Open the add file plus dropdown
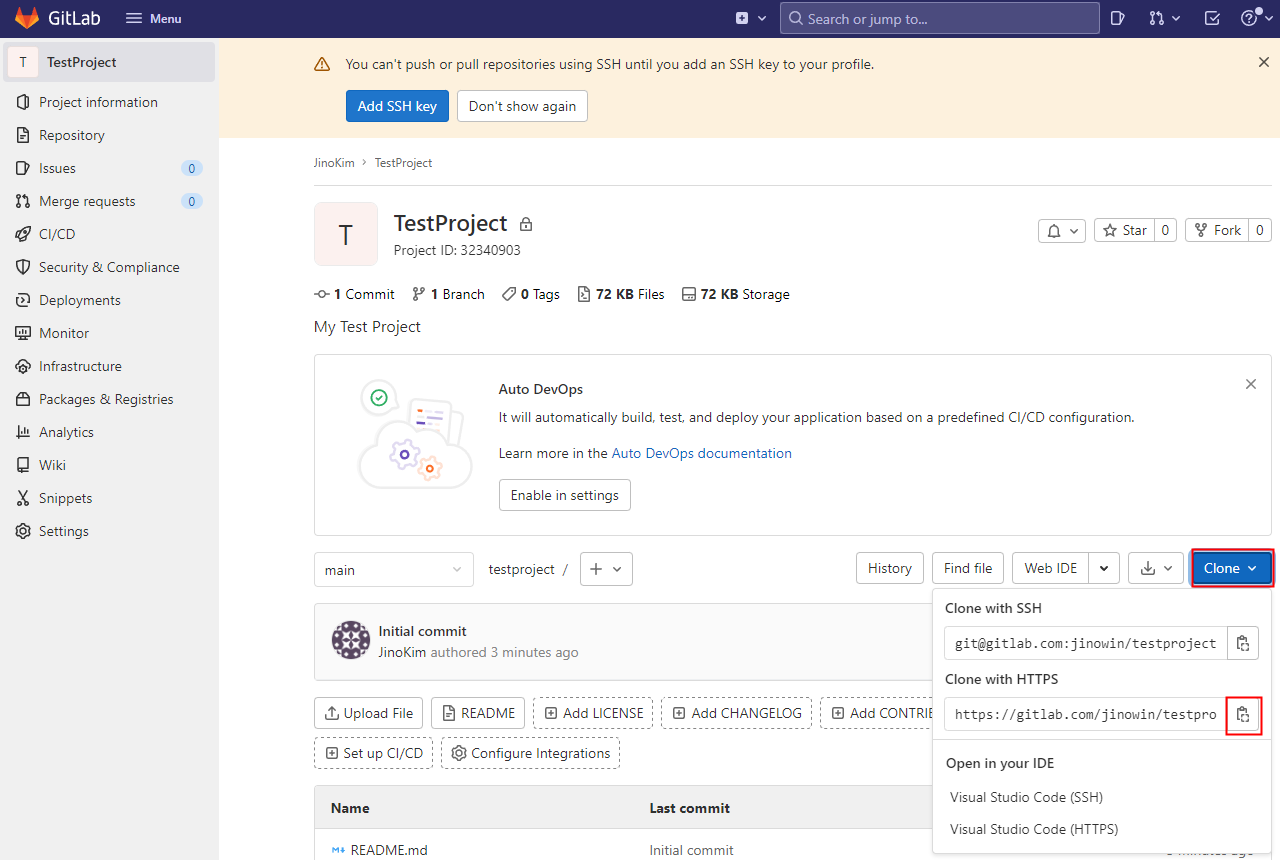Screen dimensions: 1280x860 click(x=606, y=569)
